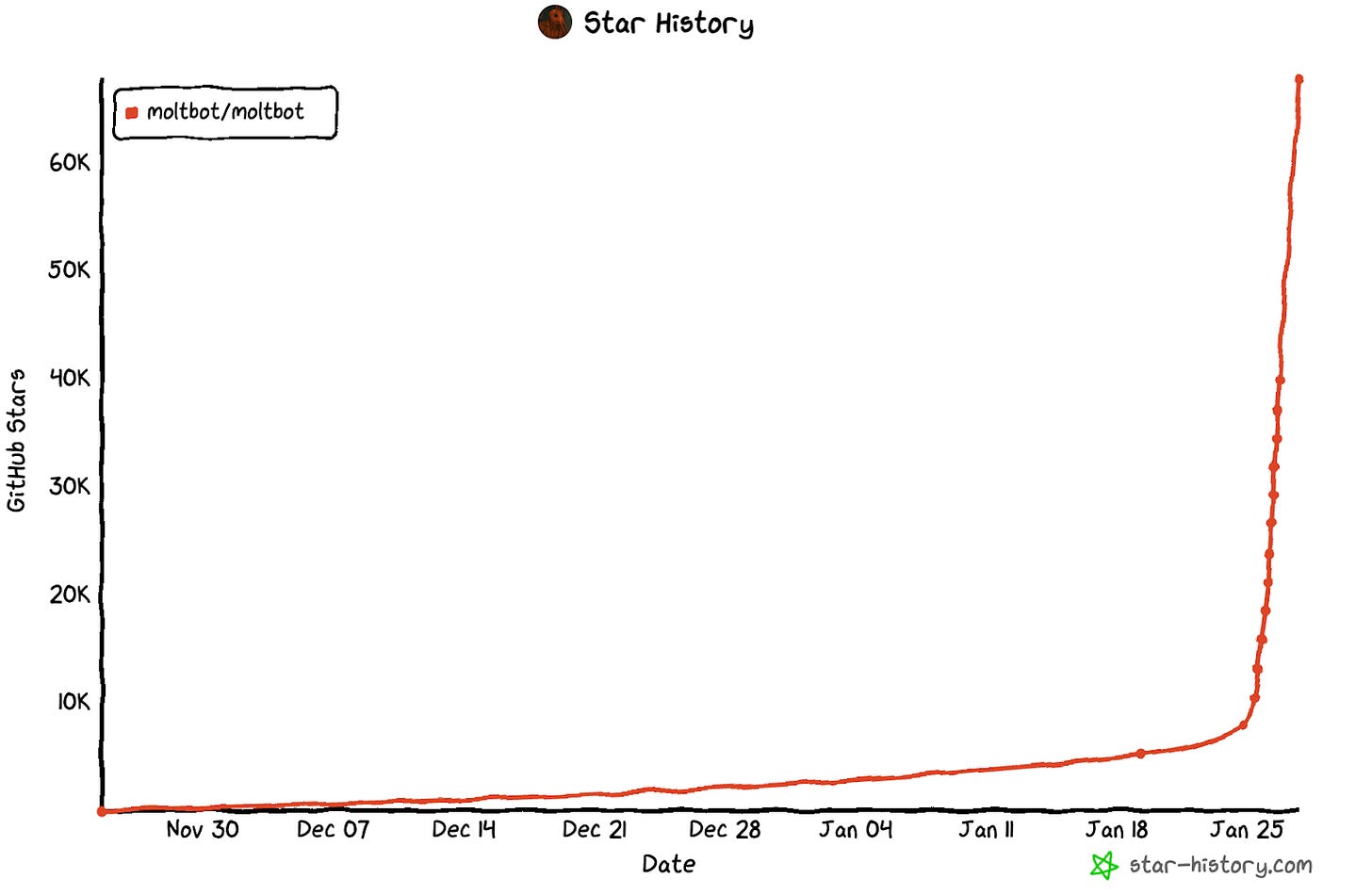Viewport: 1372px width, 895px height.
Task: Click the GitHub Stars axis title
Action: point(16,441)
